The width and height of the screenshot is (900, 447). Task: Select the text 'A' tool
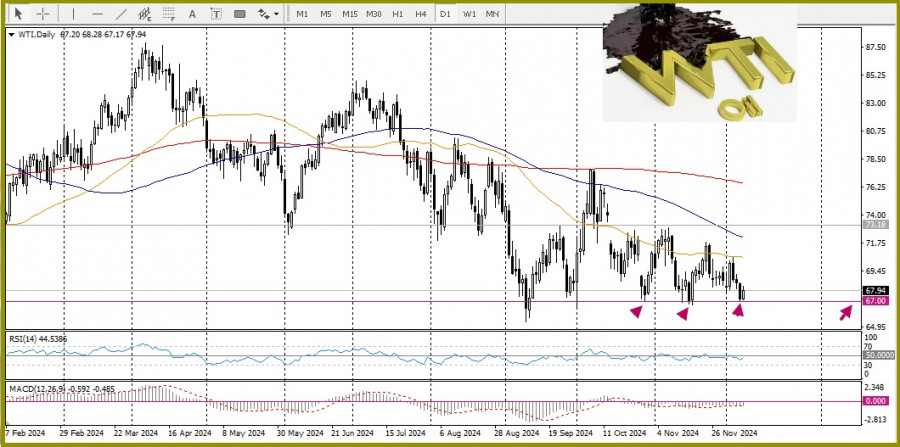(x=192, y=13)
